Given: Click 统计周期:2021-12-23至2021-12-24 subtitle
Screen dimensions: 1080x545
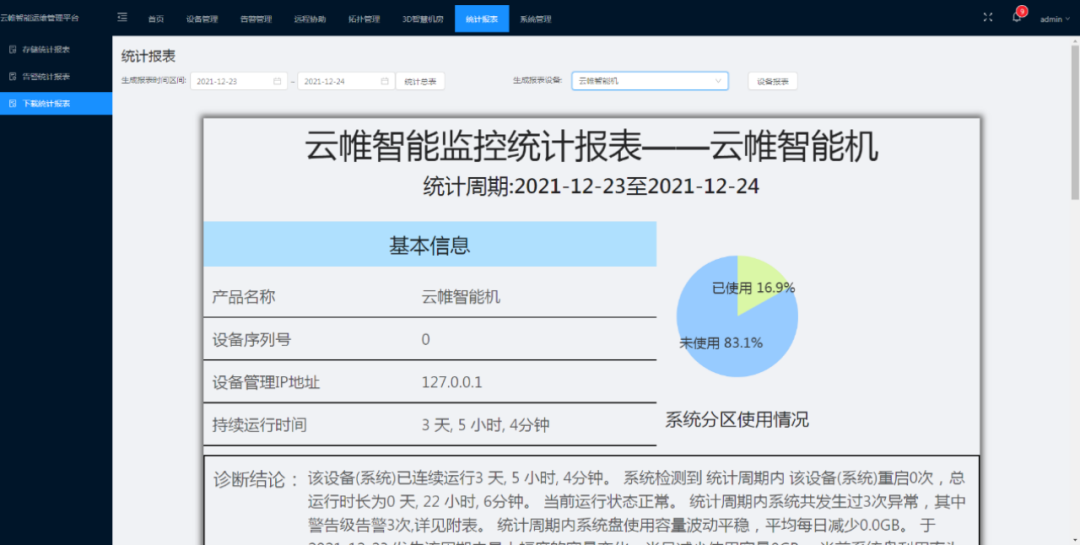Looking at the screenshot, I should coord(591,186).
